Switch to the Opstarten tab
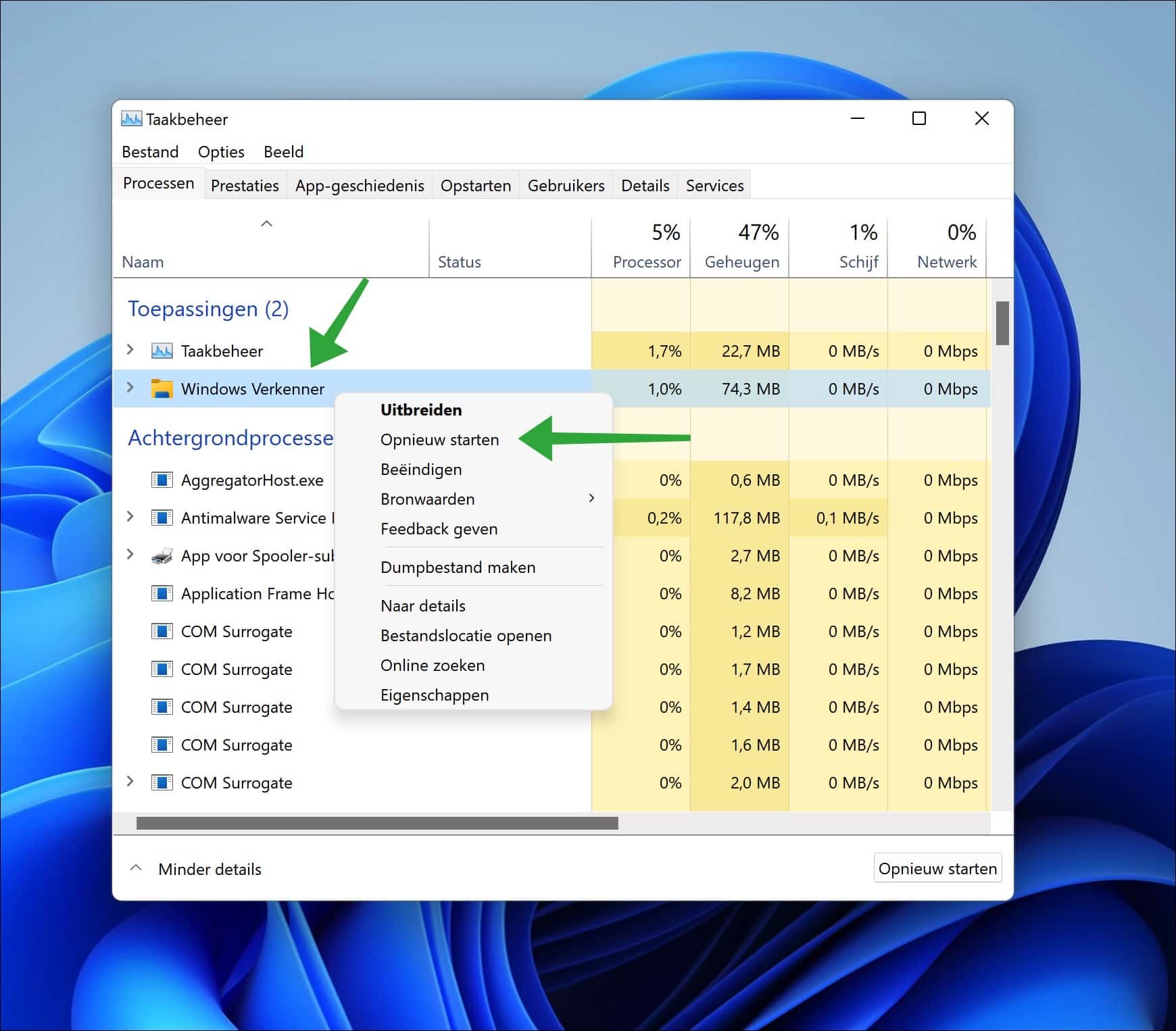The image size is (1176, 1031). (x=476, y=186)
